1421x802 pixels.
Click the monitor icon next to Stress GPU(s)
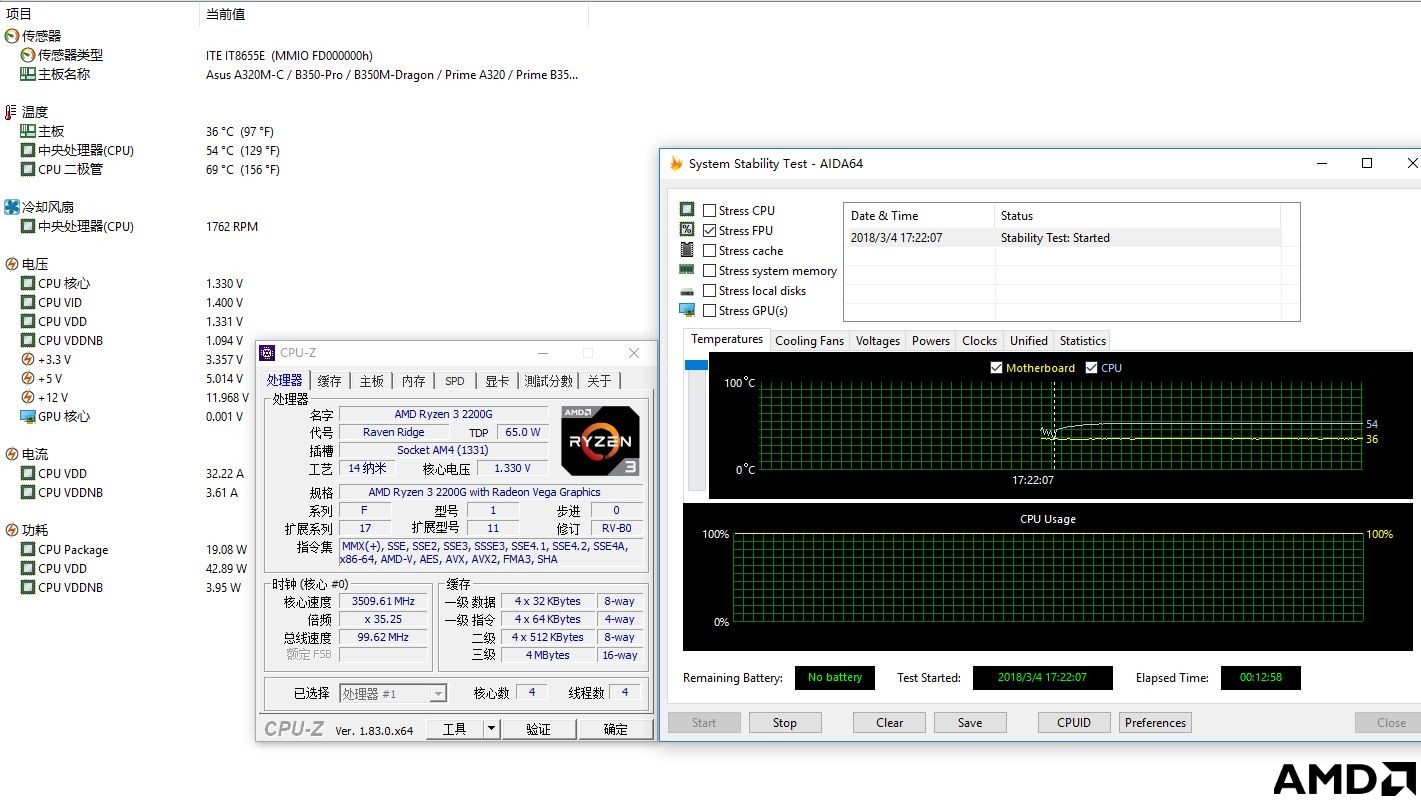click(687, 310)
